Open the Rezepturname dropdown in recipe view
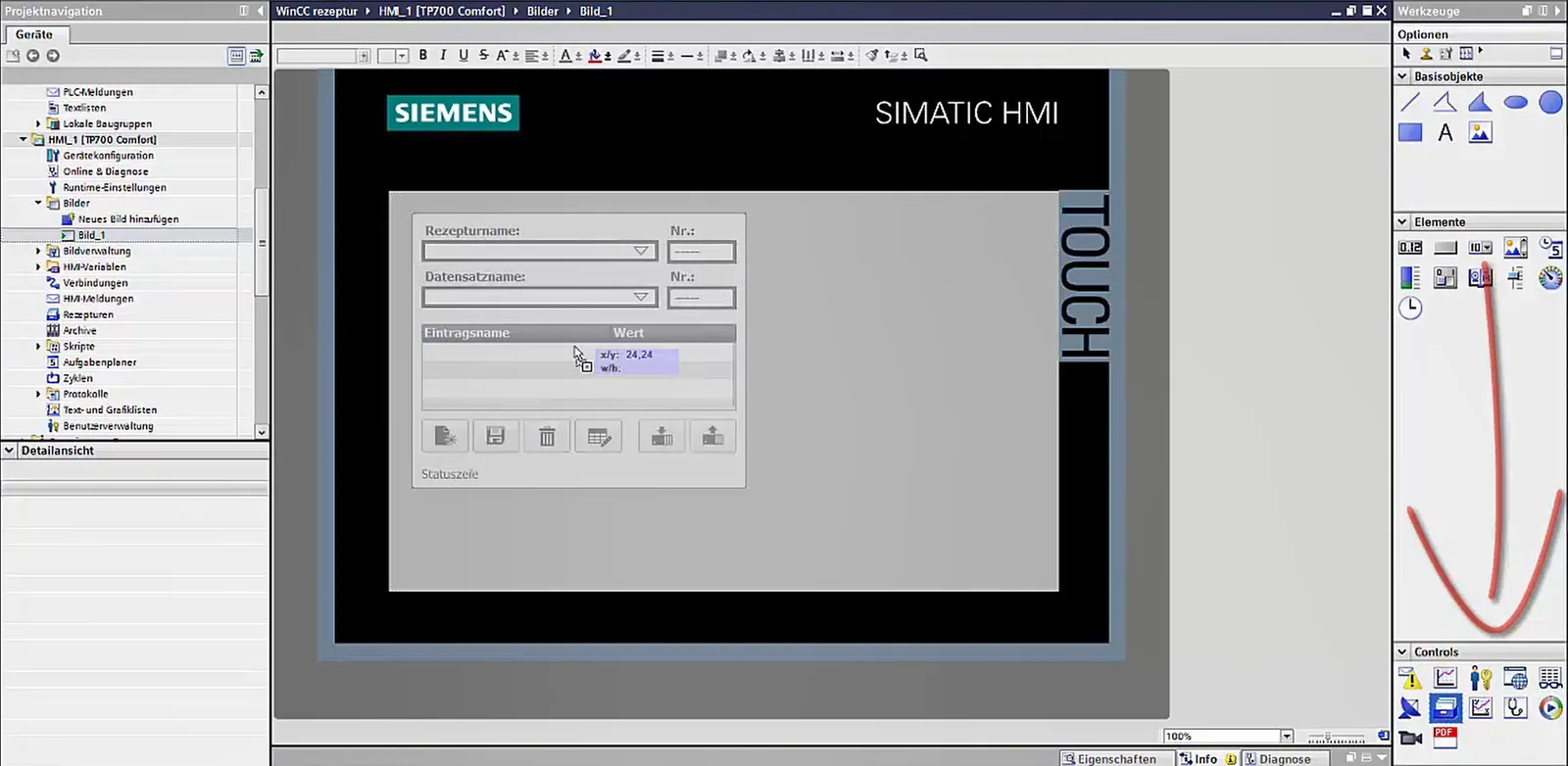The image size is (1568, 766). click(x=641, y=252)
